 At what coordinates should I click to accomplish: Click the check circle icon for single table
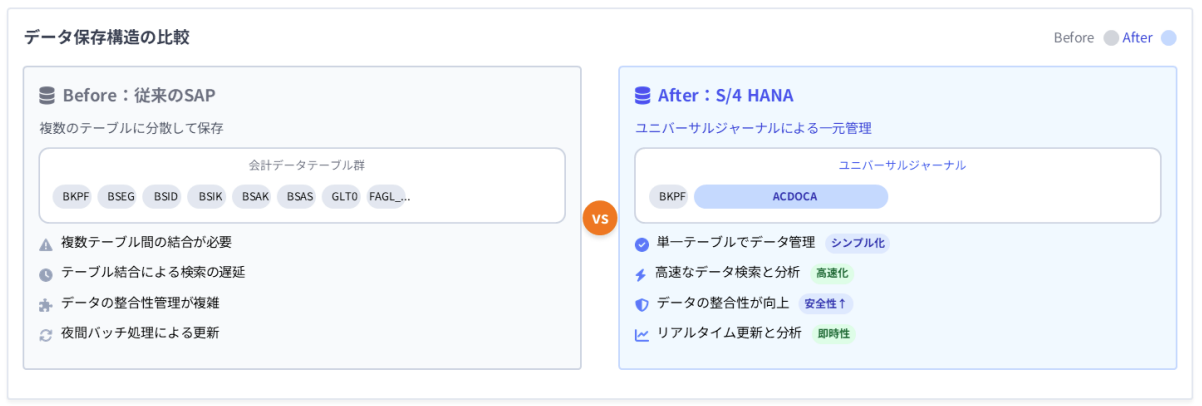click(x=642, y=244)
